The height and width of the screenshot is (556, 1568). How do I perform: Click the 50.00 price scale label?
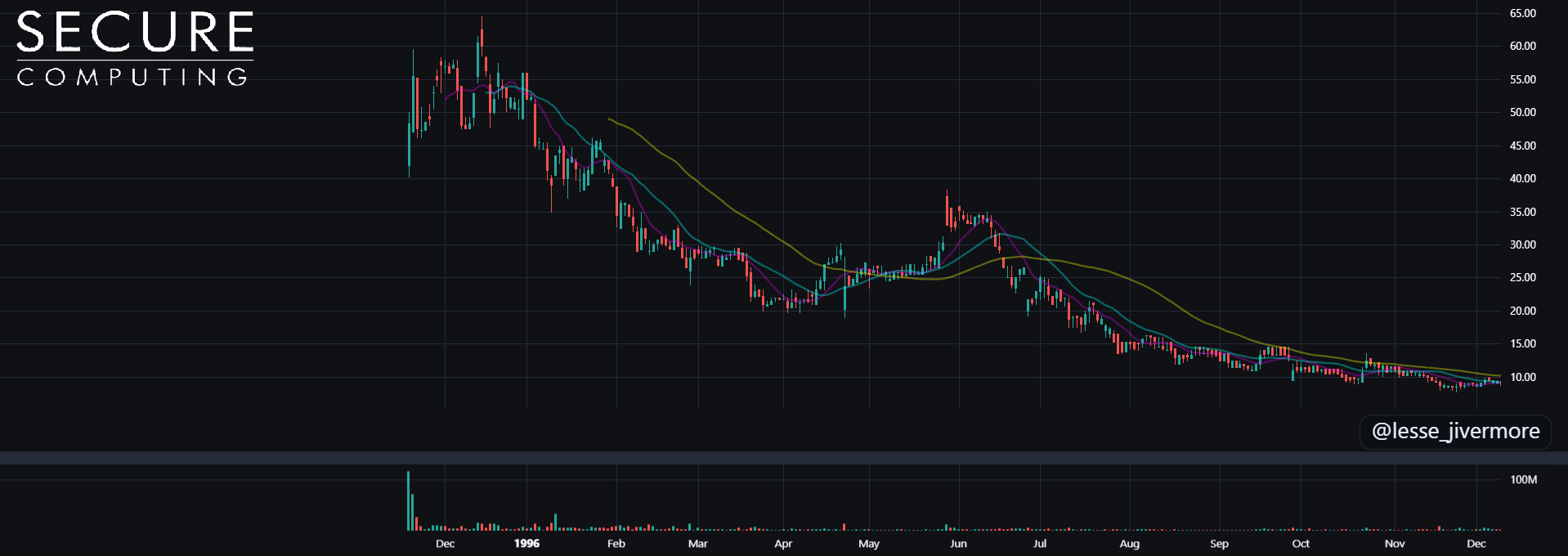pyautogui.click(x=1522, y=112)
